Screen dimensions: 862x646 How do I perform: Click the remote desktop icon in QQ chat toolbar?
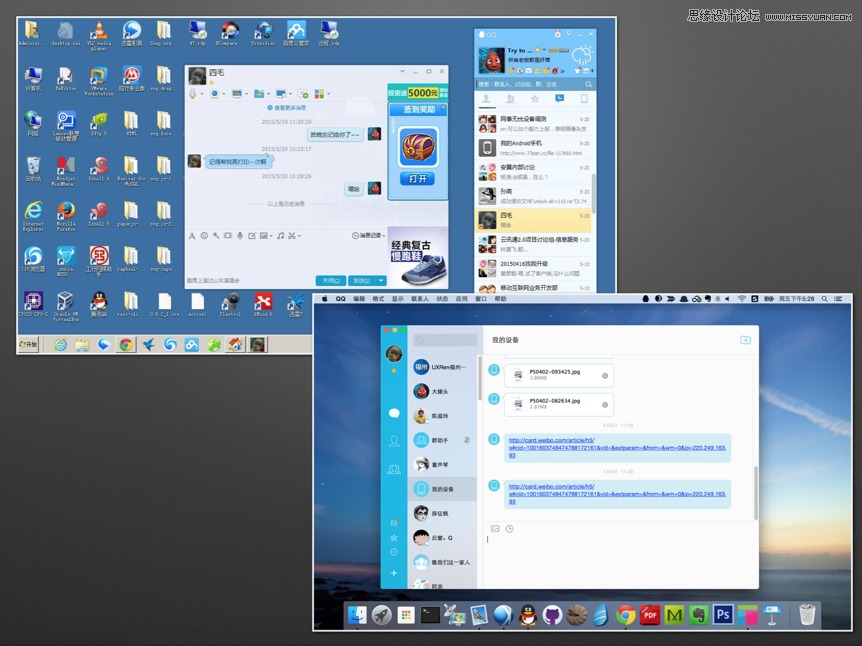click(x=281, y=93)
